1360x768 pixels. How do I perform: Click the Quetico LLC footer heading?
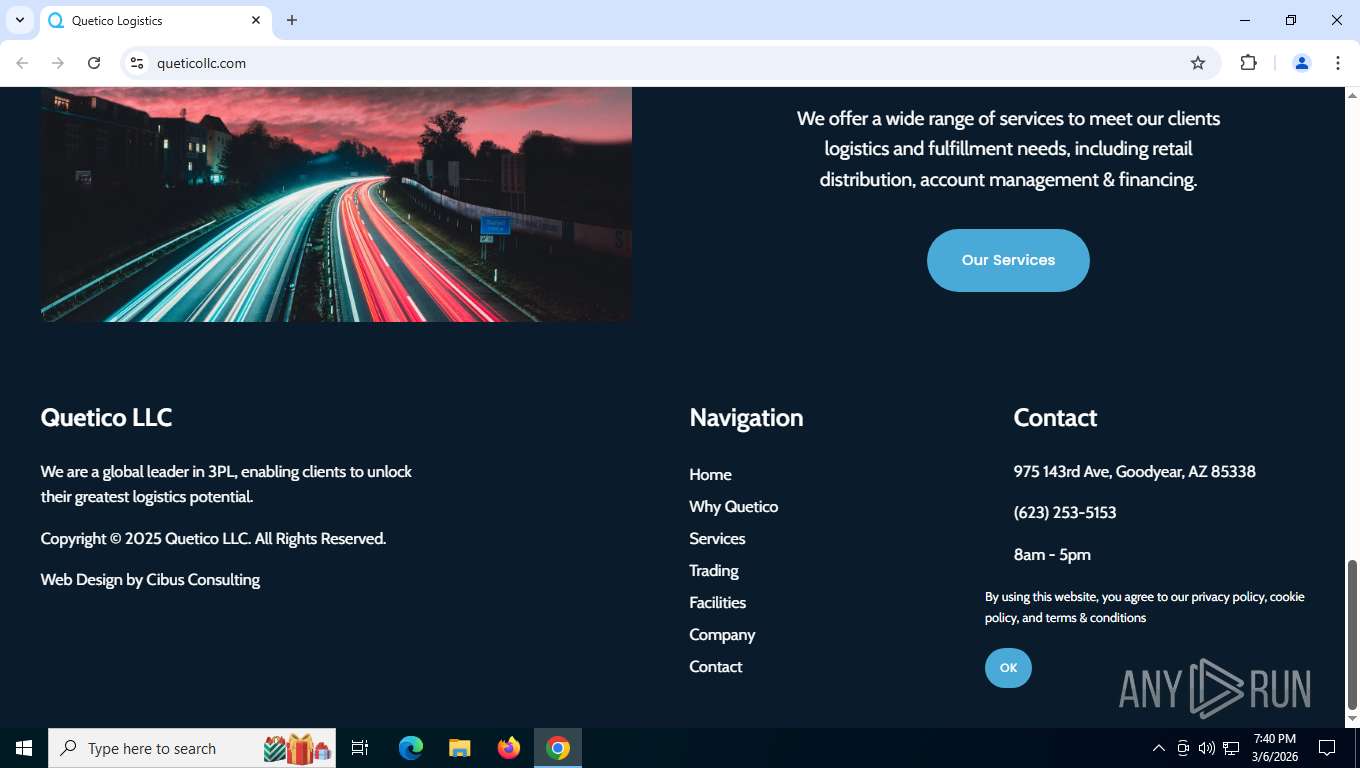click(x=106, y=418)
